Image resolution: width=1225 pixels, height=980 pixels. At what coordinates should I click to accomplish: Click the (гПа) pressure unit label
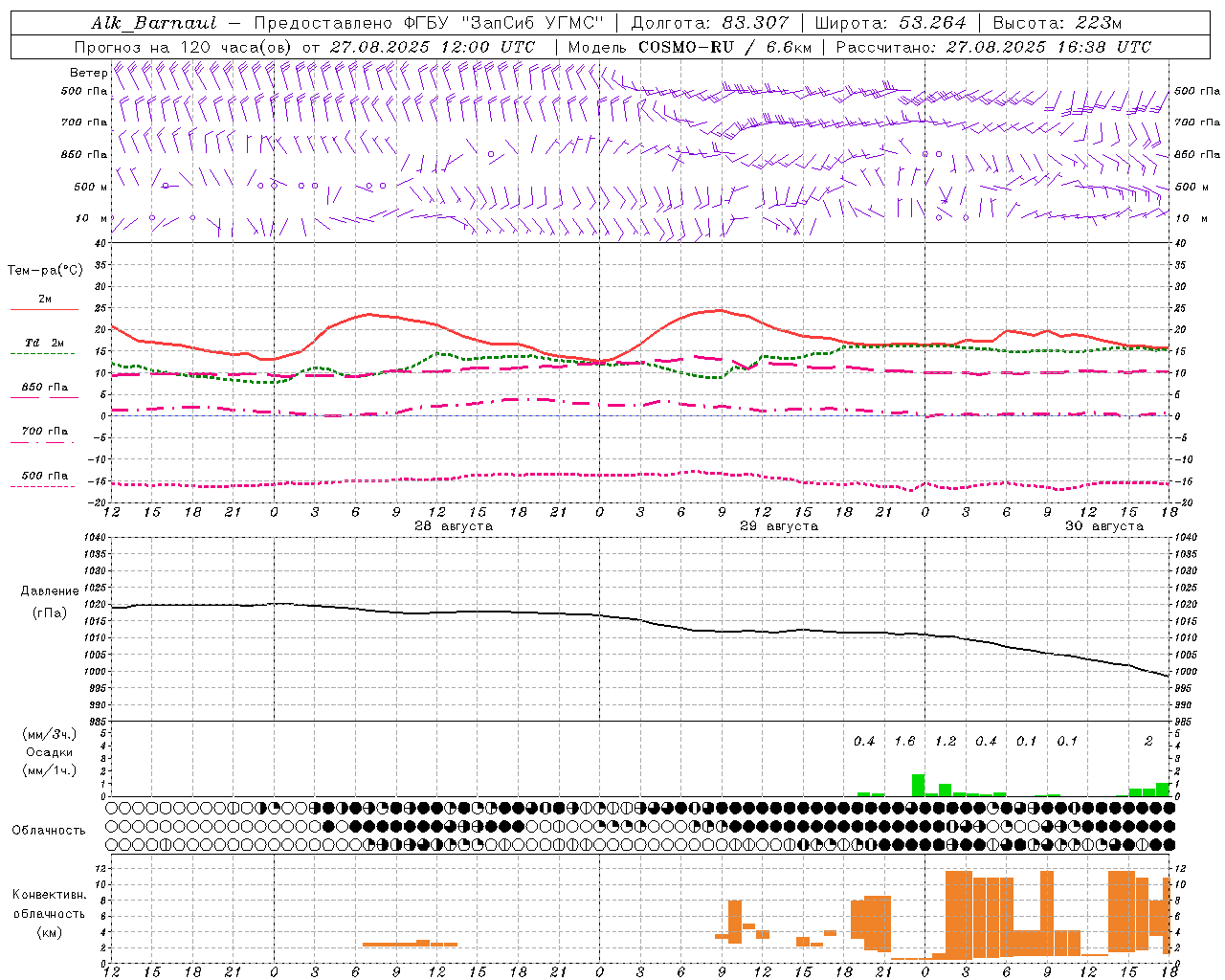(50, 613)
